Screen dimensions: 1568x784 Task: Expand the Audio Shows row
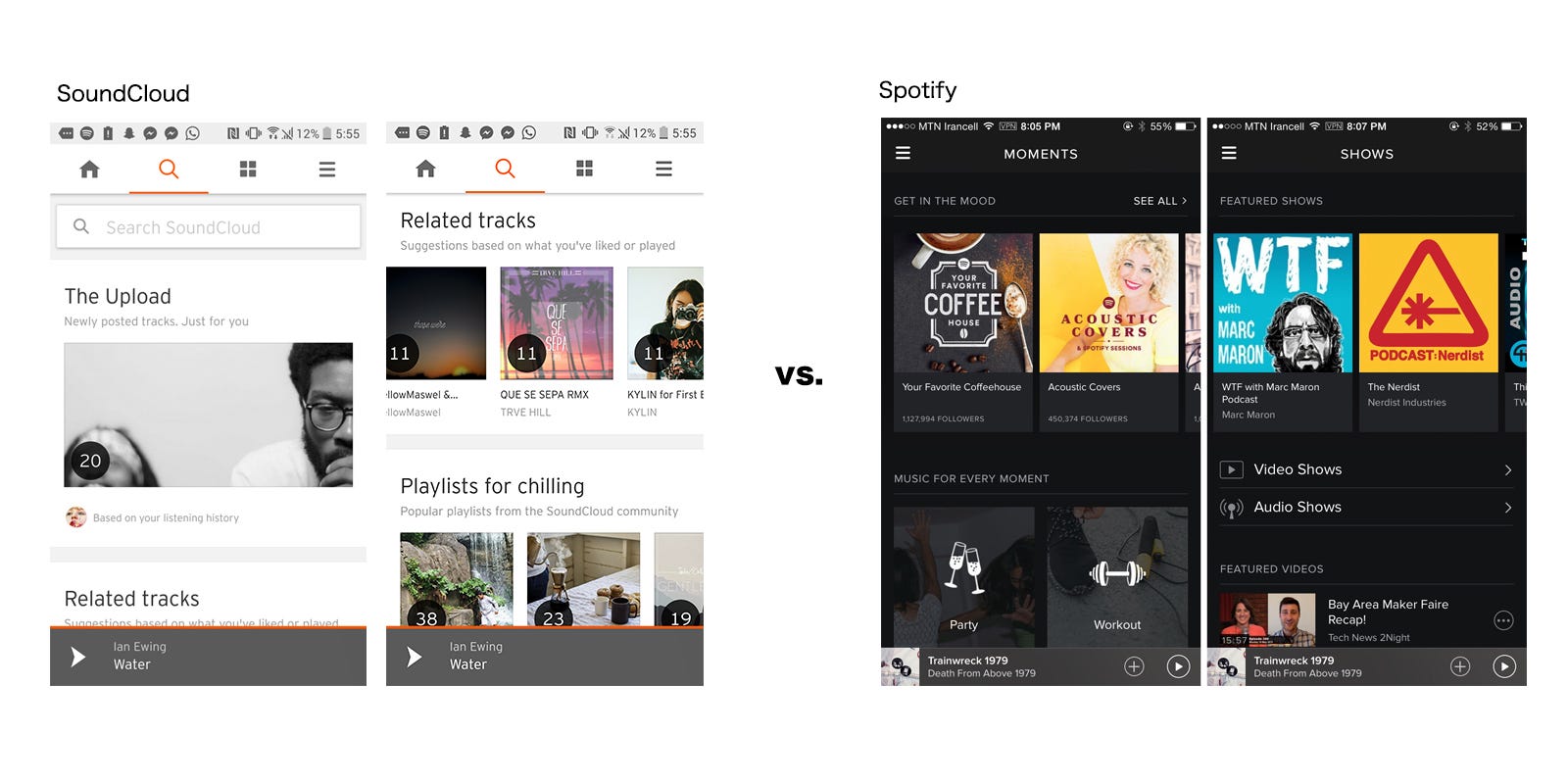coord(1366,507)
